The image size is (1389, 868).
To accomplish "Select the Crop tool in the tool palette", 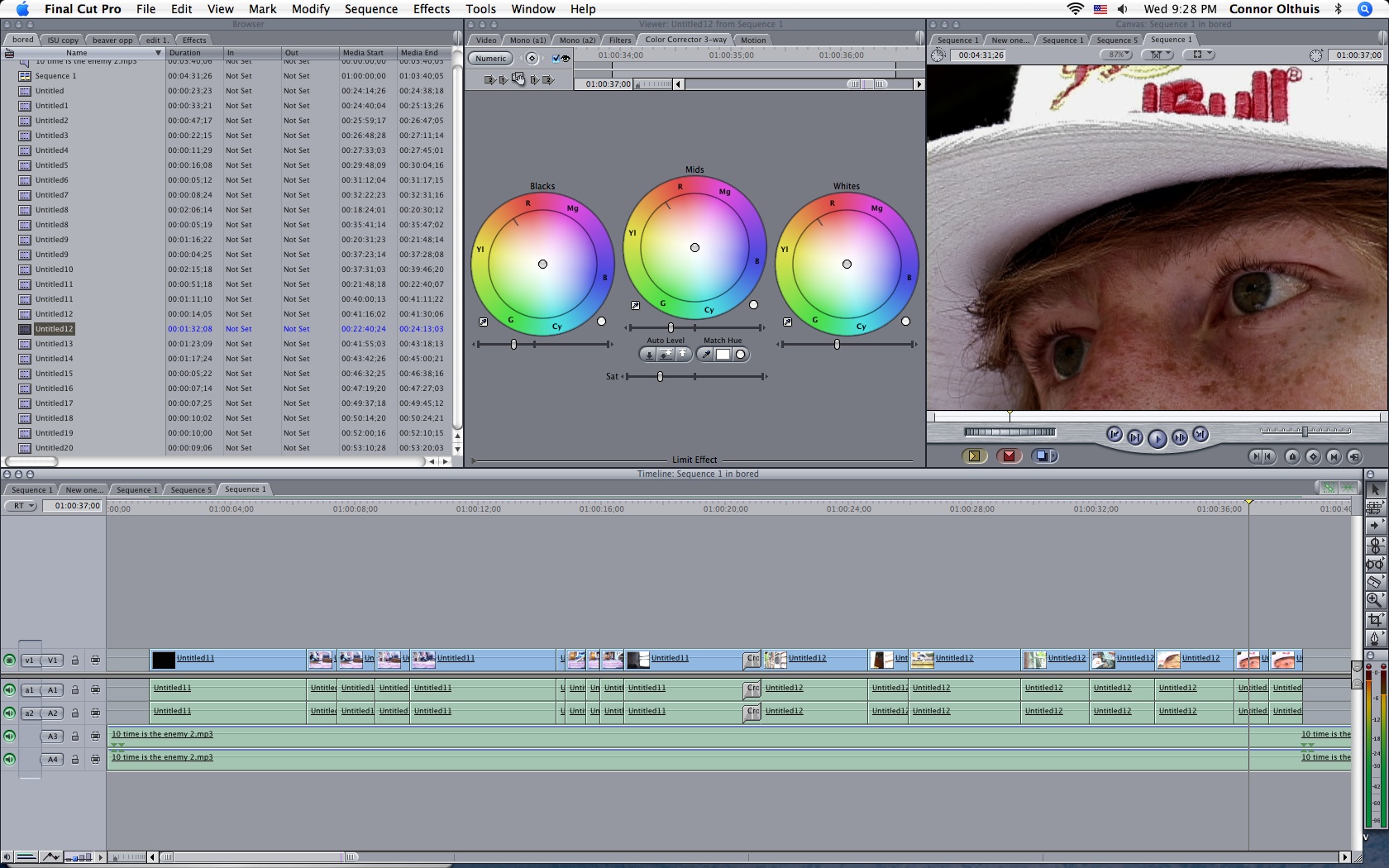I will coord(1375,619).
